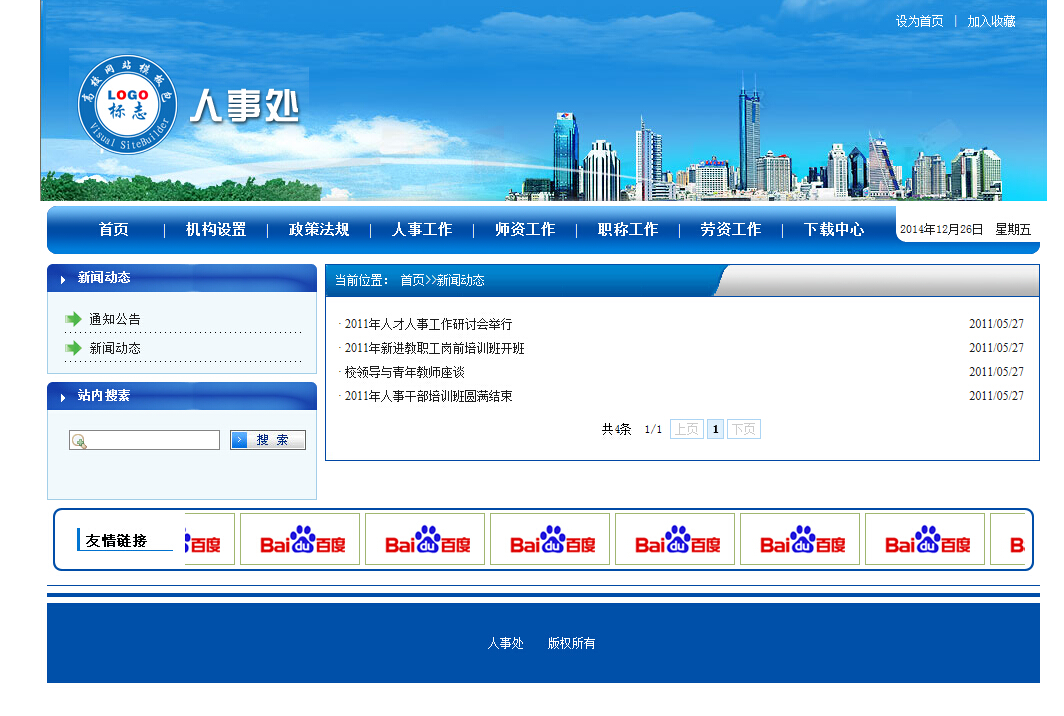Click the date beside 校领导与青年教师座谈

(996, 371)
